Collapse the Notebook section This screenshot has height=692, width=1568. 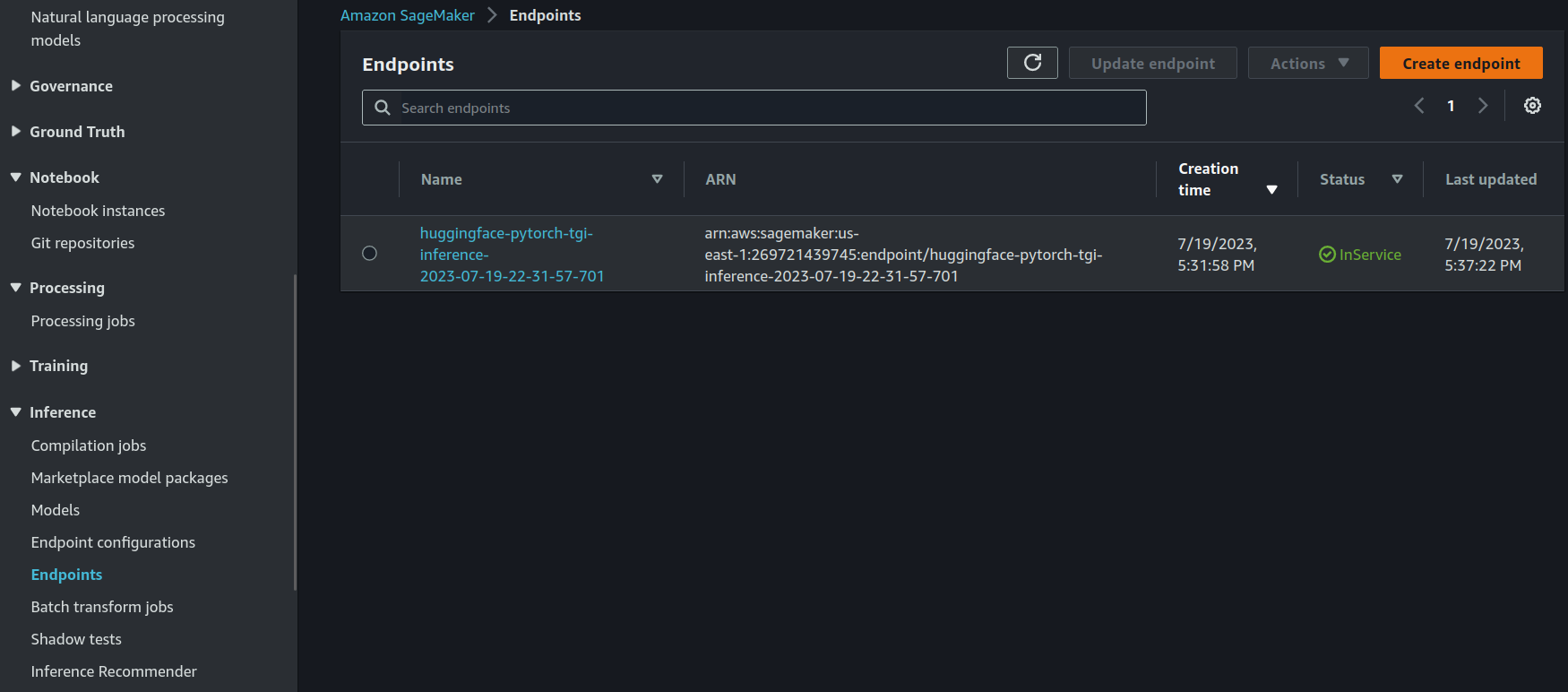pos(16,177)
